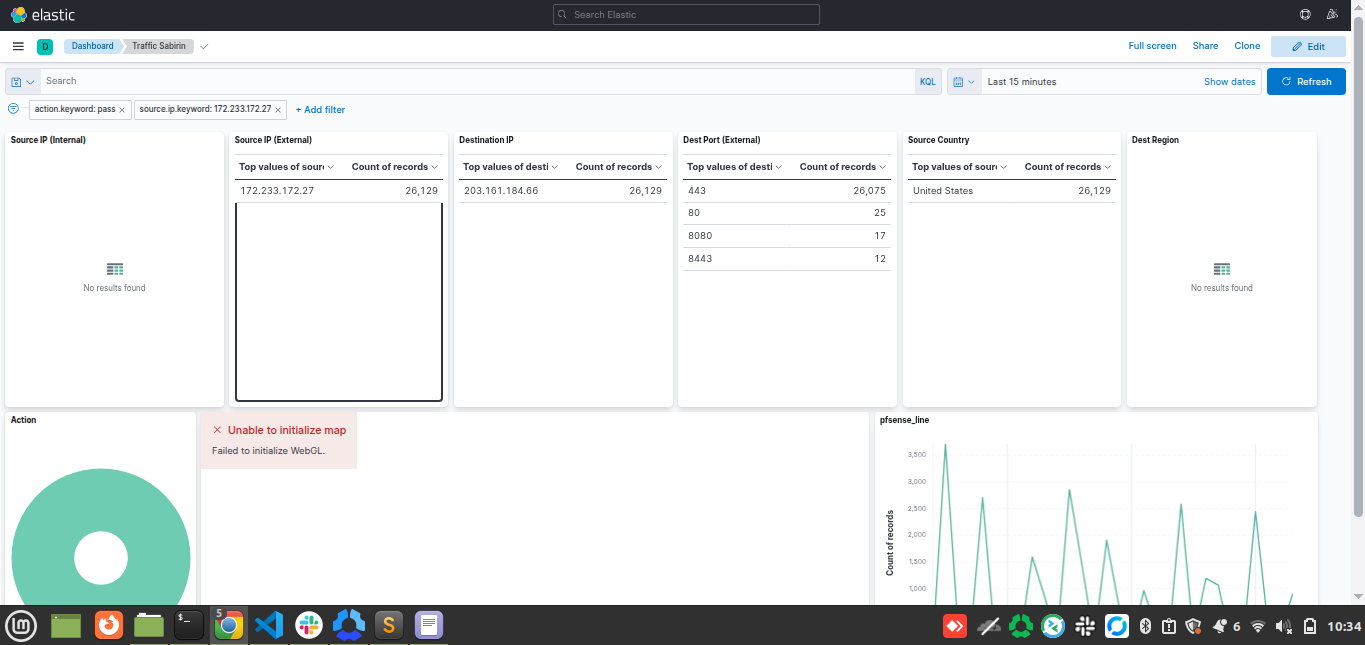This screenshot has height=645, width=1365.
Task: Open Dest Port (External) Top values column menu
Action: click(x=734, y=167)
